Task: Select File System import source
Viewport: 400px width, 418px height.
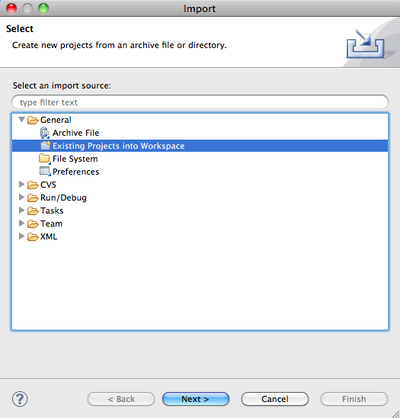Action: (75, 159)
